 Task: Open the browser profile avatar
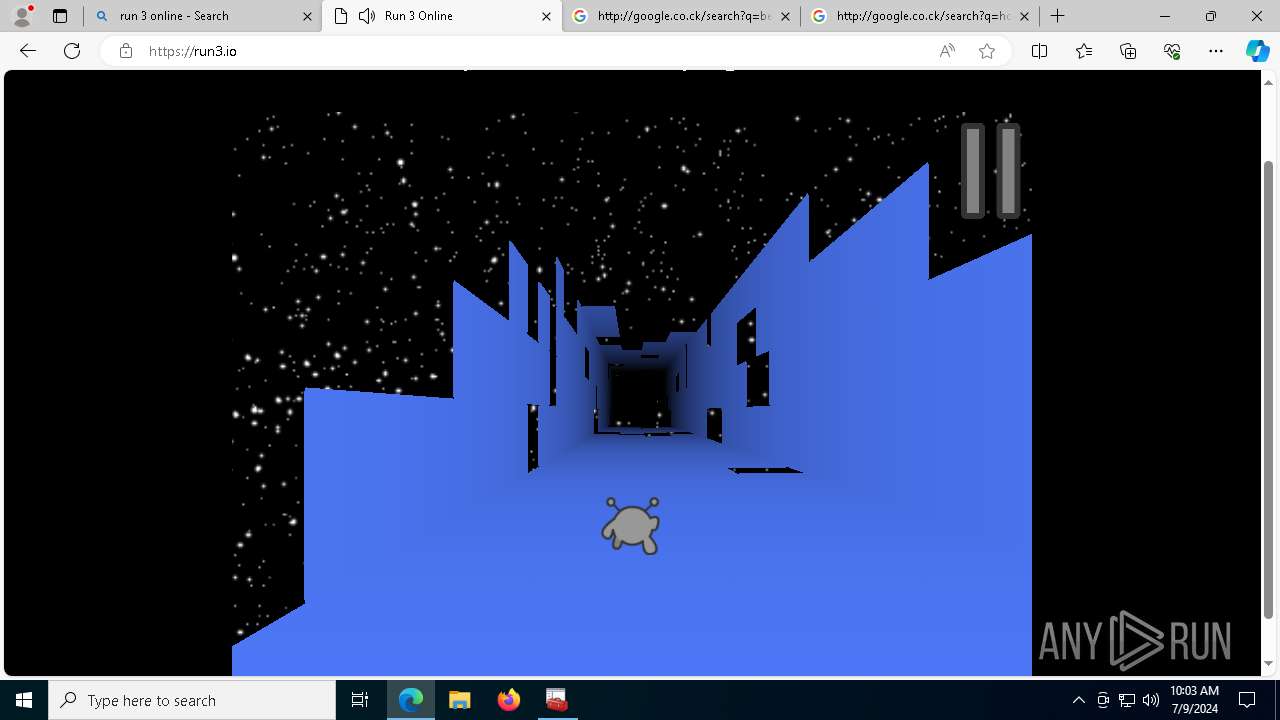point(21,16)
